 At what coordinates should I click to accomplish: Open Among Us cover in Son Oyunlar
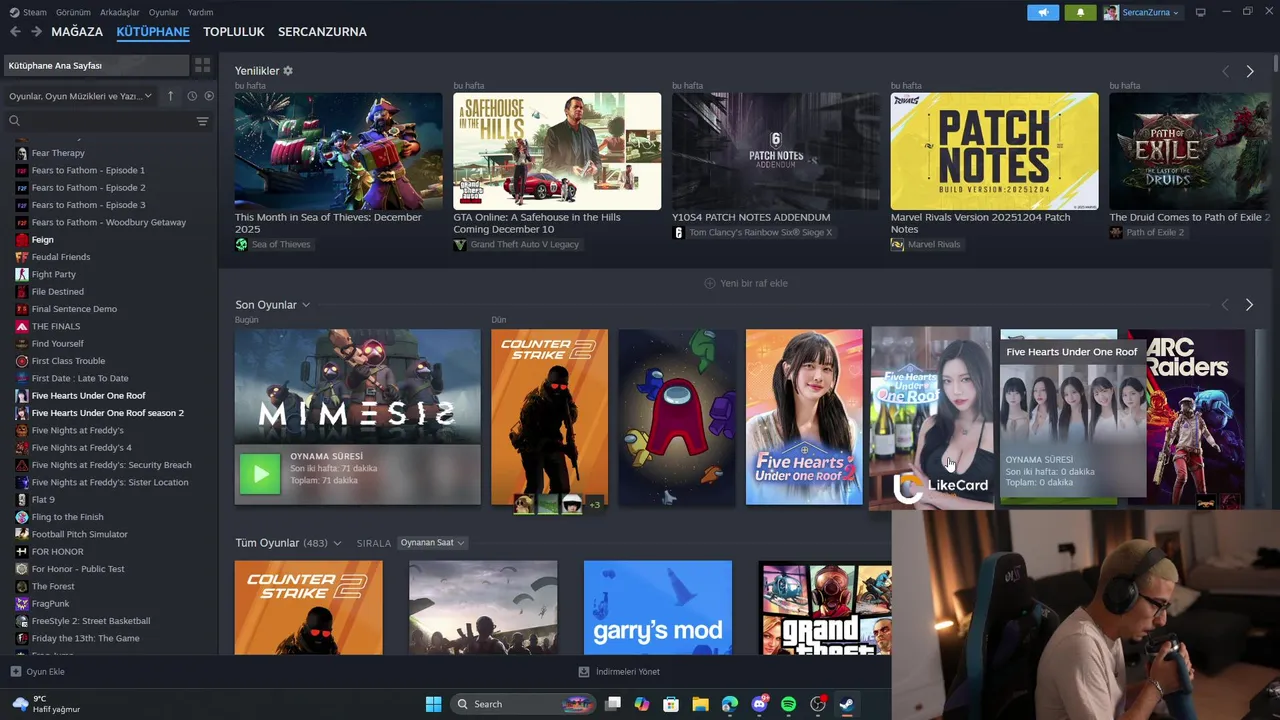pyautogui.click(x=677, y=417)
